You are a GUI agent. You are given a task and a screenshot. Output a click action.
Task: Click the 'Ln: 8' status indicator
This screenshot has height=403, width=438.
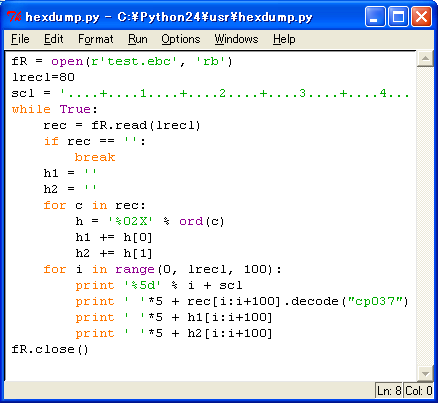(x=389, y=390)
